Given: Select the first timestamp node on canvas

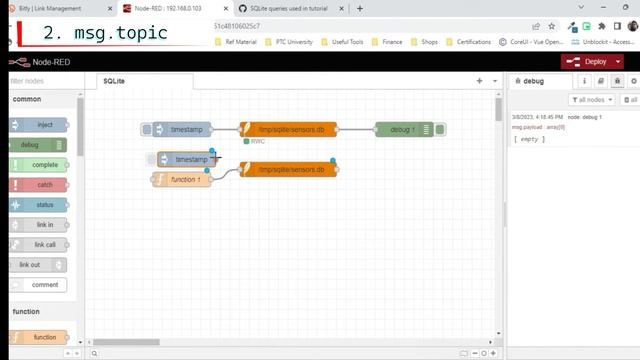Looking at the screenshot, I should [182, 130].
